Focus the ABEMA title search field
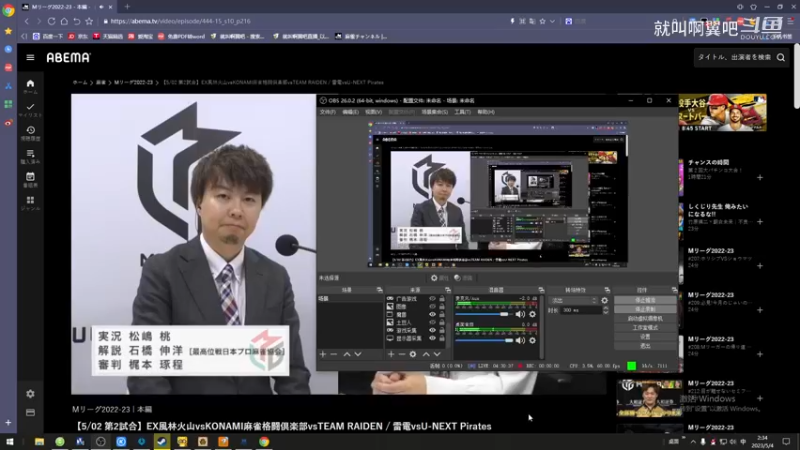800x450 pixels. pos(735,58)
